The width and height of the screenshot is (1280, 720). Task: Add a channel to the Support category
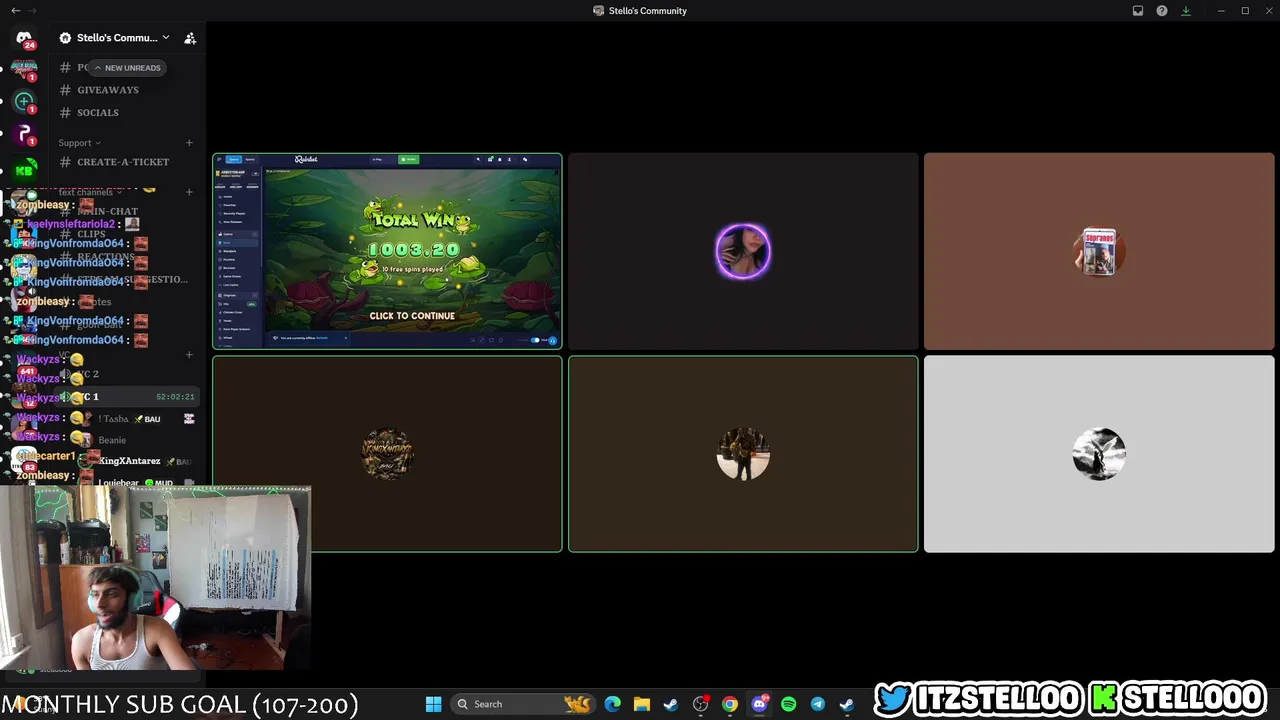[x=189, y=143]
